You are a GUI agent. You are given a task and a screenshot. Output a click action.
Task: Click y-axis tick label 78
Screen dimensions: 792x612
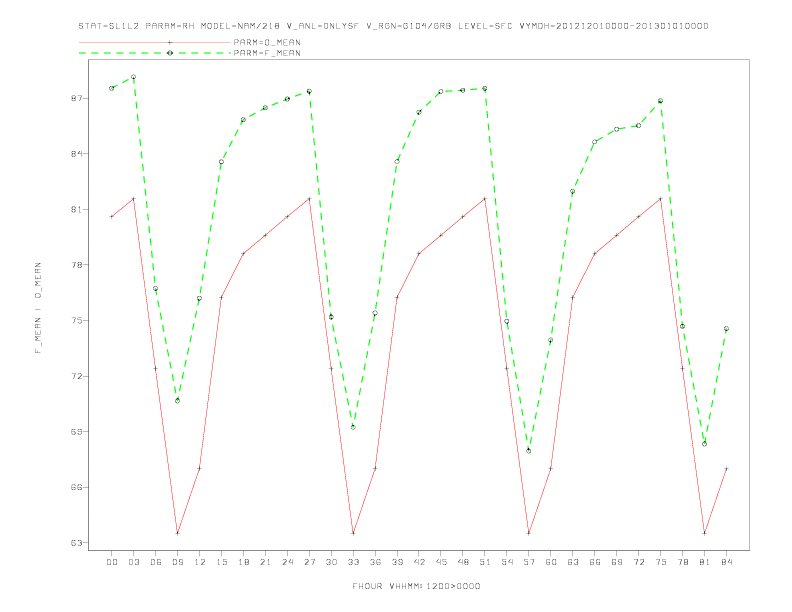tap(77, 265)
